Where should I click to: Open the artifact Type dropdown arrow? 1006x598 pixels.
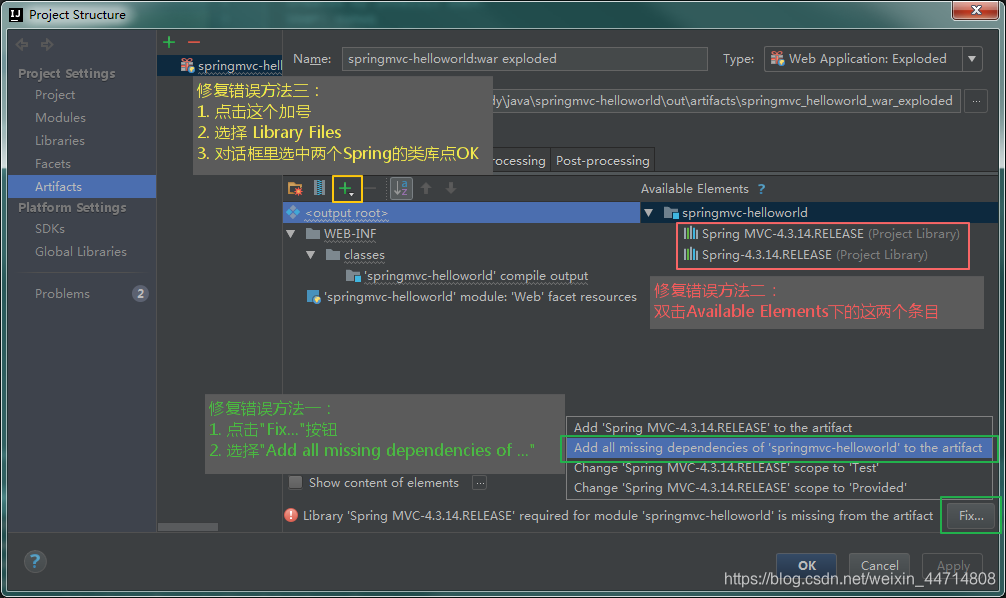pyautogui.click(x=972, y=59)
